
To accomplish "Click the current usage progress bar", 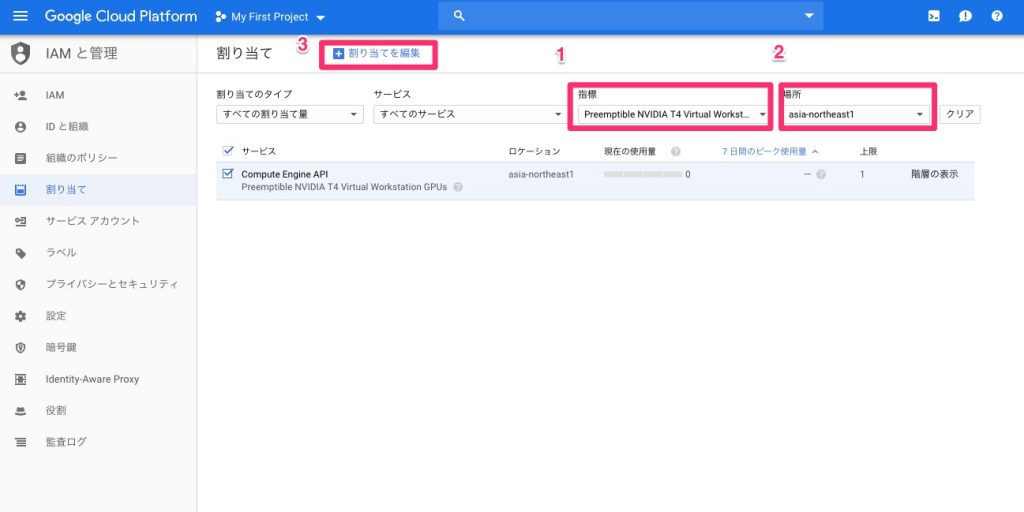I will click(x=643, y=174).
